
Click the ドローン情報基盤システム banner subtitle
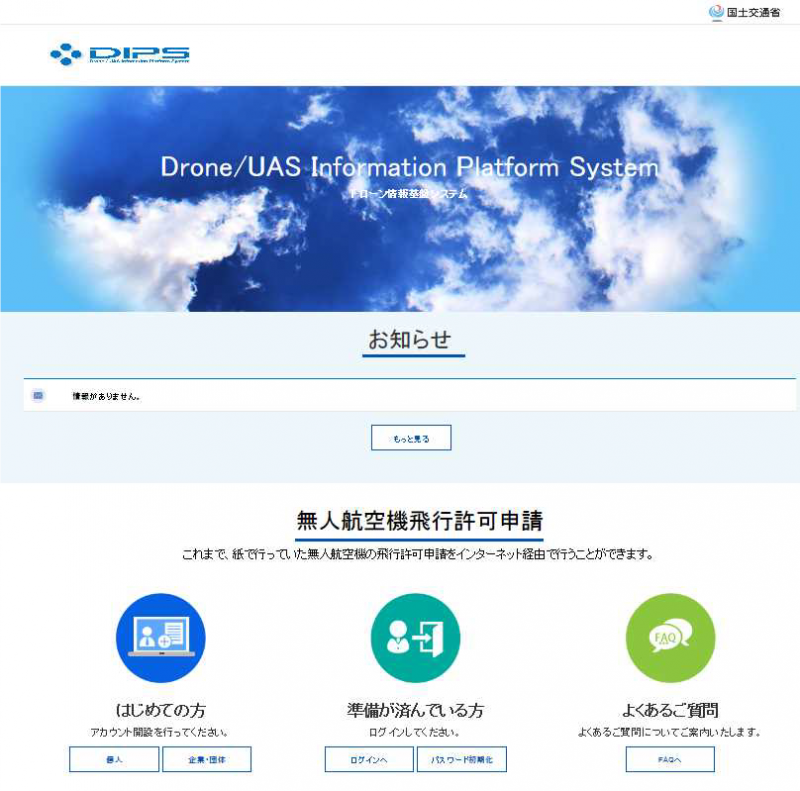click(409, 193)
